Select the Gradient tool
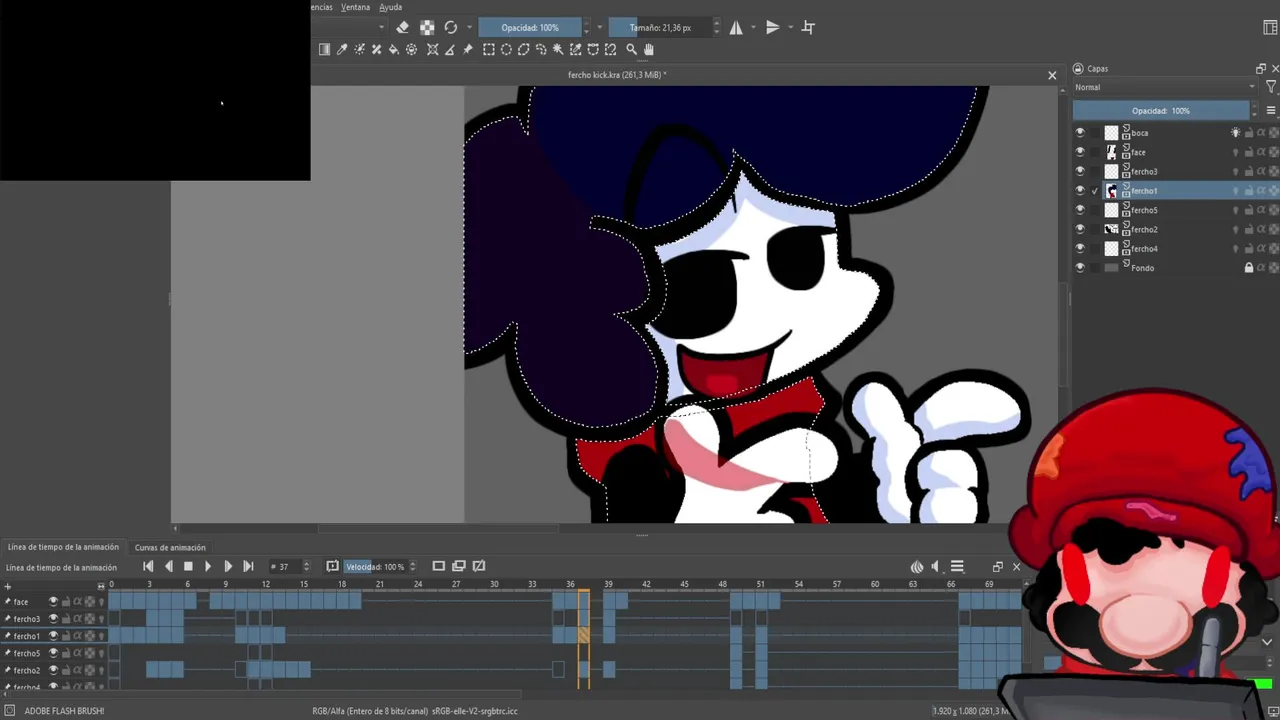 [324, 49]
